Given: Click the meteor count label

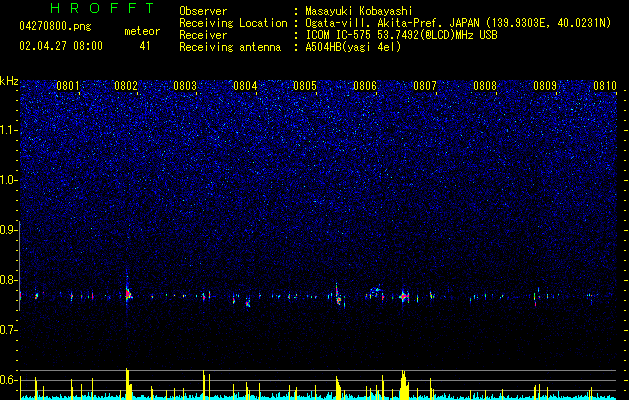Looking at the screenshot, I should pos(142,31).
